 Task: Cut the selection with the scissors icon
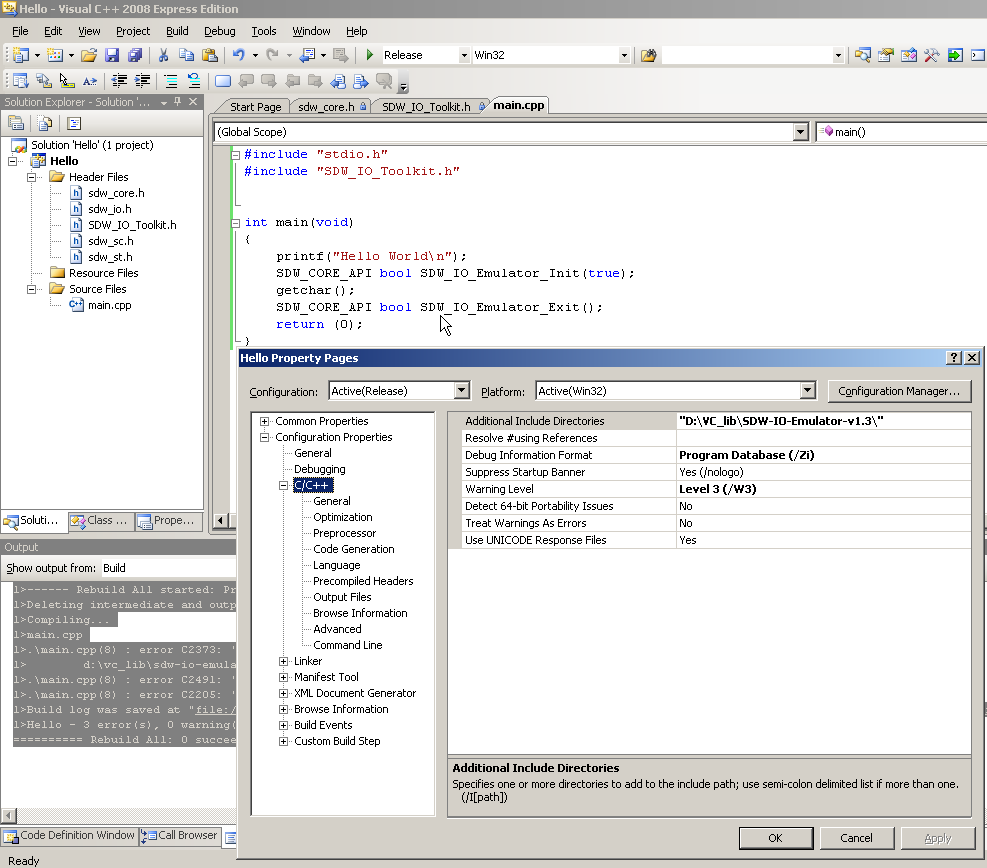pos(163,55)
